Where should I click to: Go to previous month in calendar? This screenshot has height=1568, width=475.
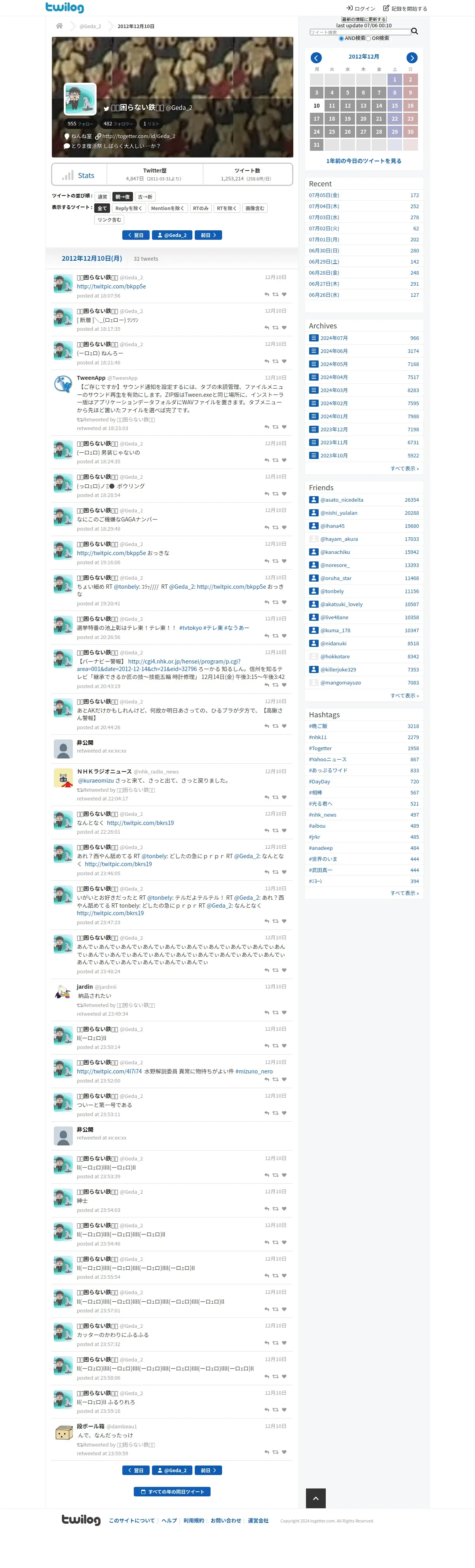coord(315,58)
